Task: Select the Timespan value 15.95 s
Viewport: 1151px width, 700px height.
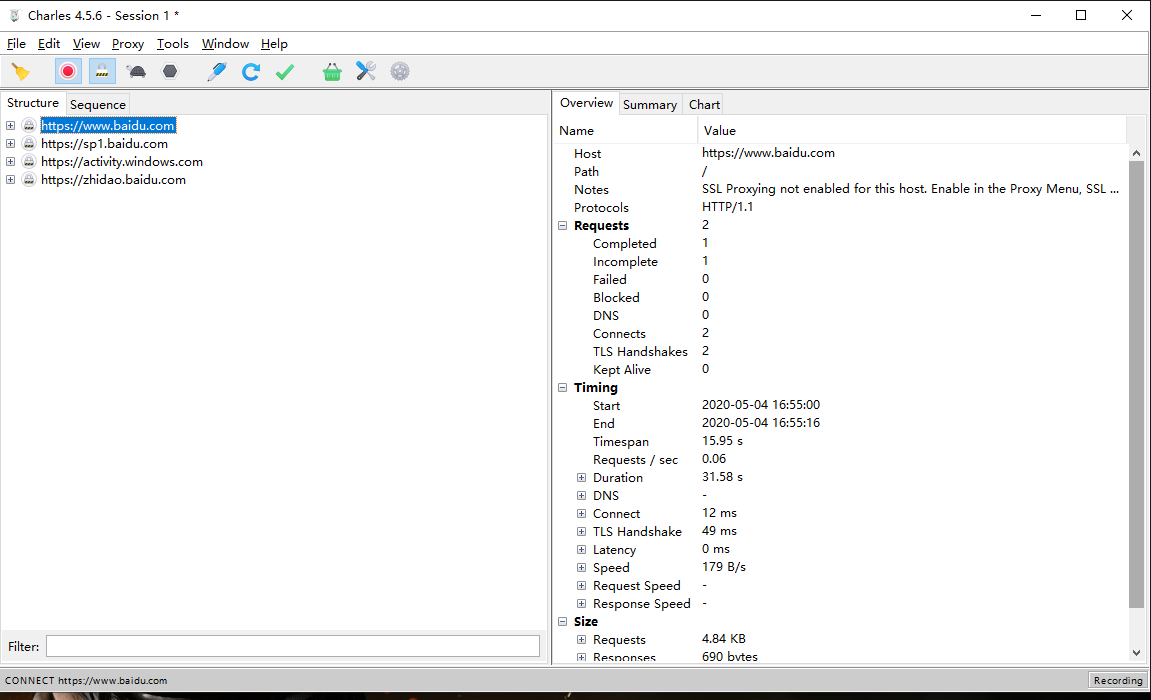Action: click(722, 441)
